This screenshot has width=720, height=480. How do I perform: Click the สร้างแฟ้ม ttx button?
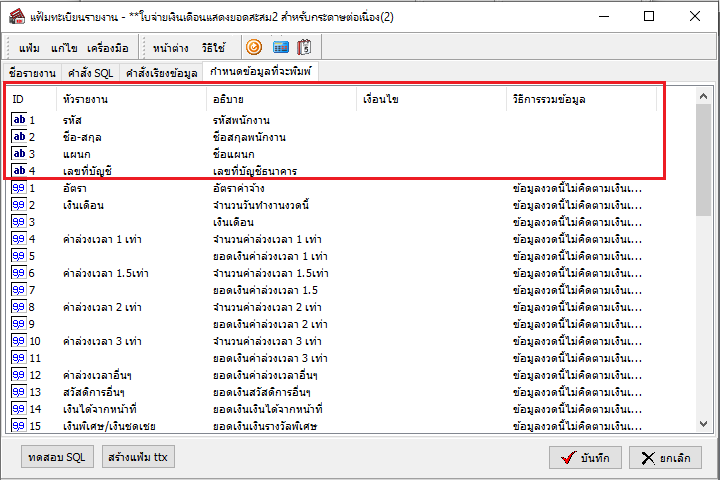(x=138, y=457)
